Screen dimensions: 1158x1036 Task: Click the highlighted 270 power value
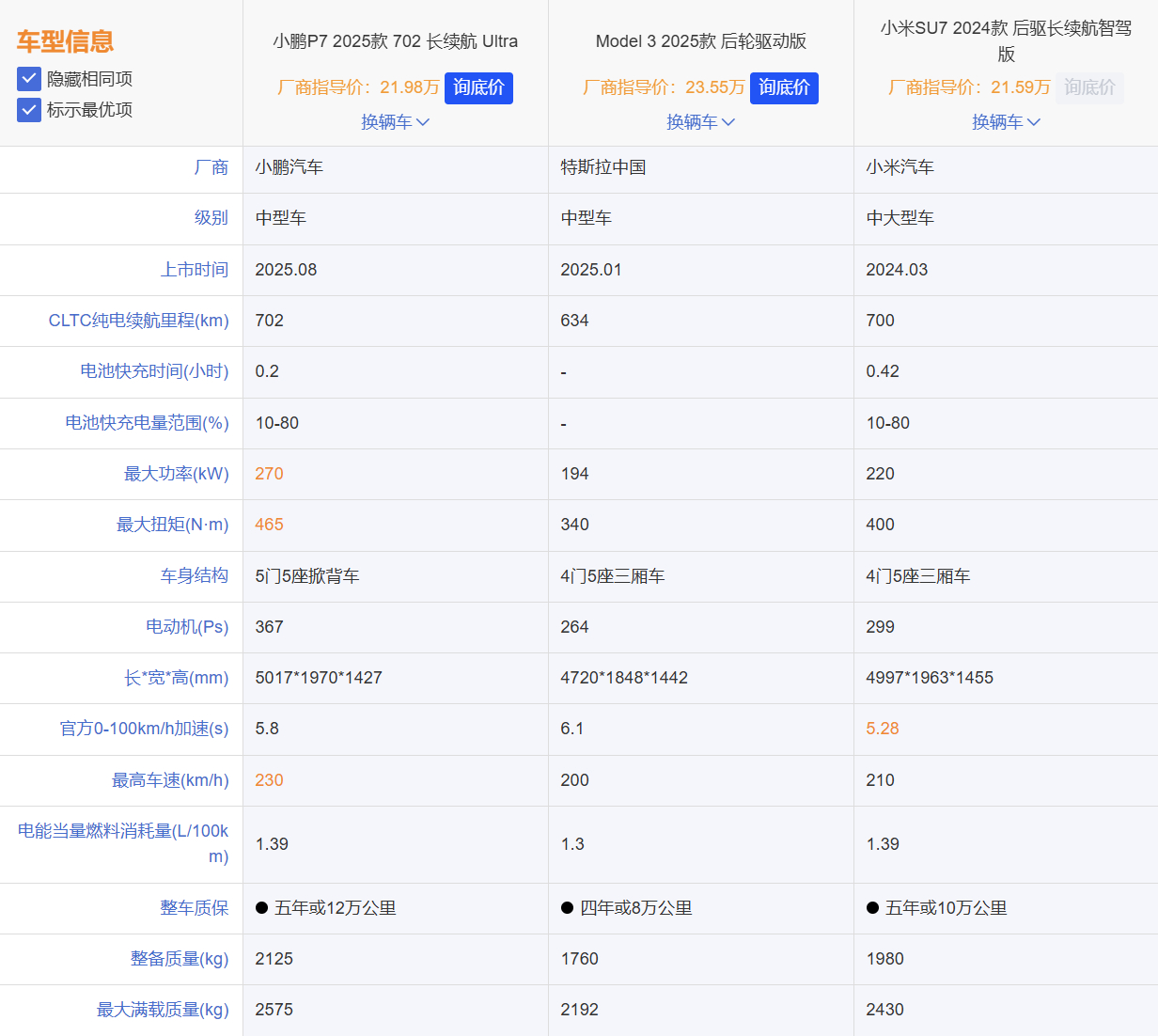[x=269, y=474]
